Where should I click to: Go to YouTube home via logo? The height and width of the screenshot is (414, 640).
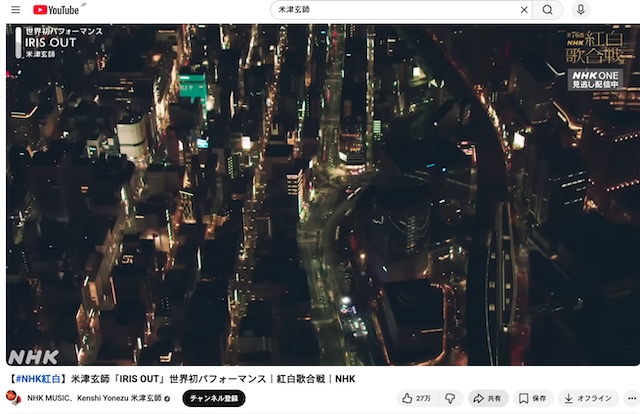click(56, 10)
